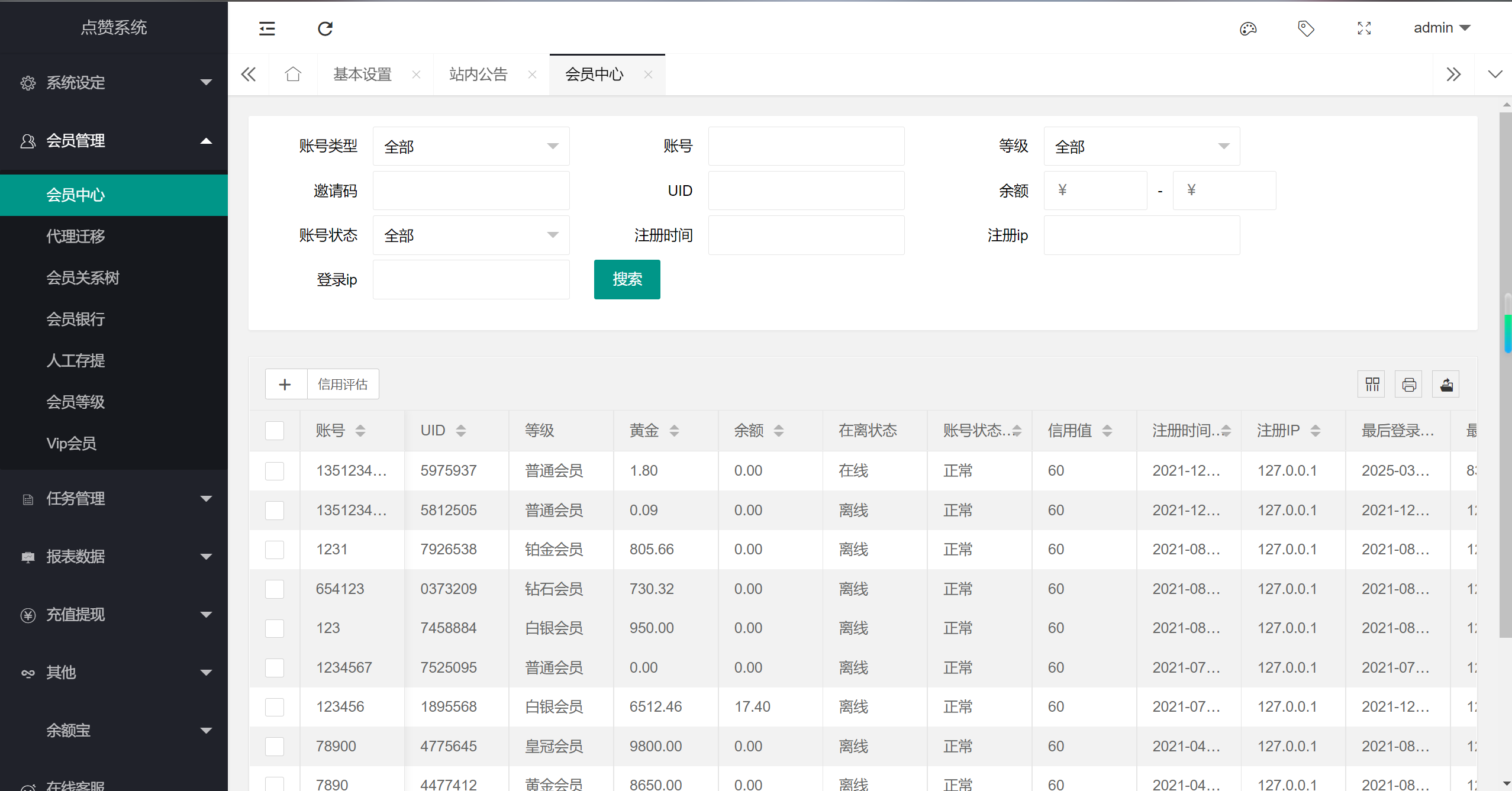Open the tab options chevron dropdown

pyautogui.click(x=1495, y=75)
